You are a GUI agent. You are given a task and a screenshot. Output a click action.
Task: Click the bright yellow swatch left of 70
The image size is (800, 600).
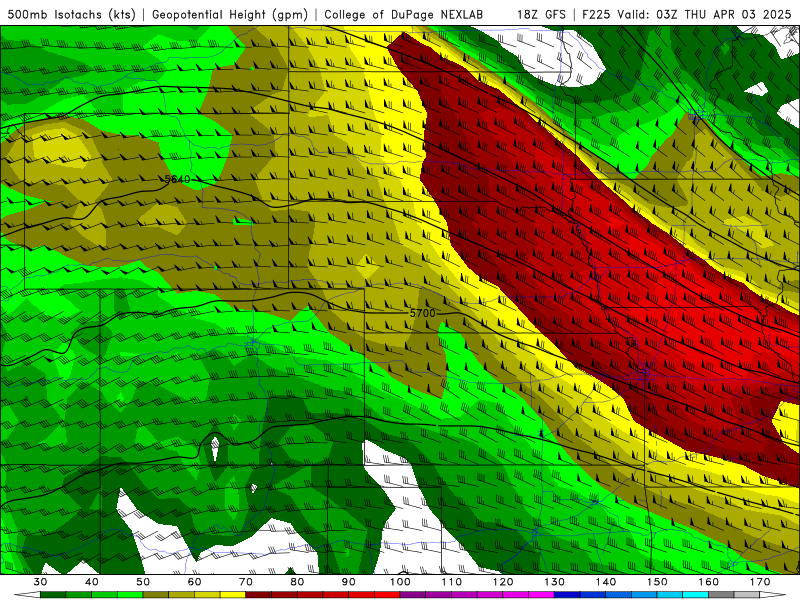[233, 595]
